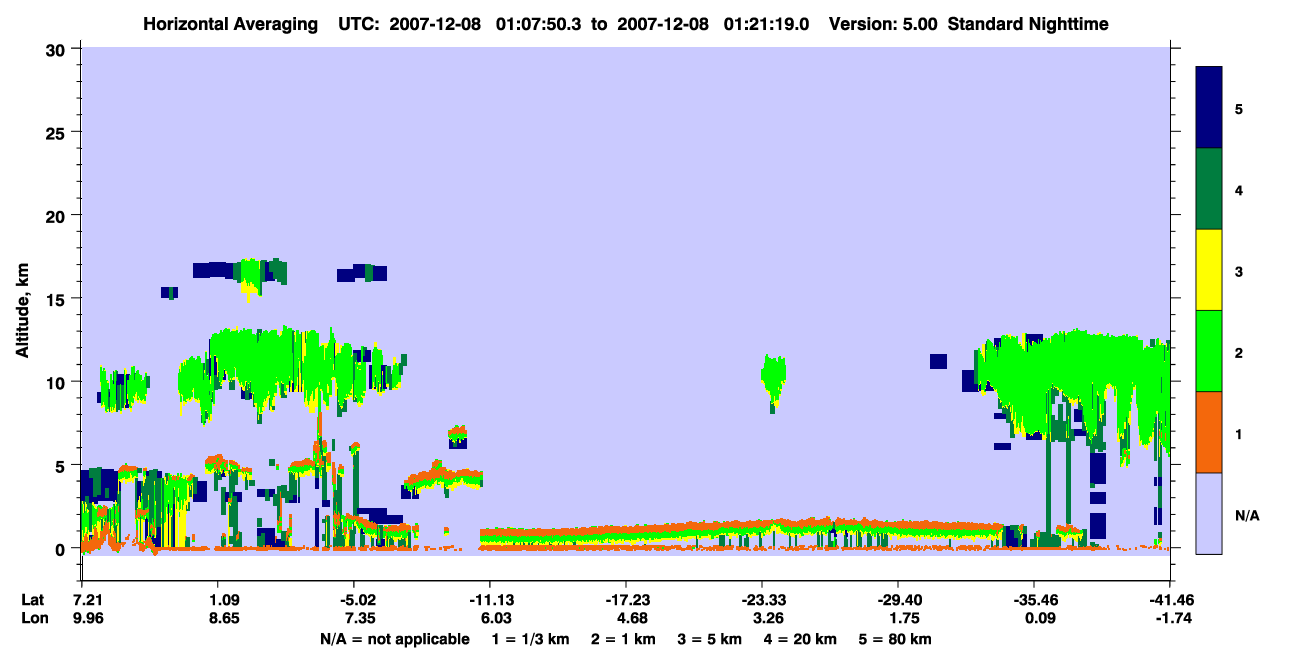Screen dimensions: 1300x667
Task: Click the longitude value '8.65'
Action: (x=223, y=619)
